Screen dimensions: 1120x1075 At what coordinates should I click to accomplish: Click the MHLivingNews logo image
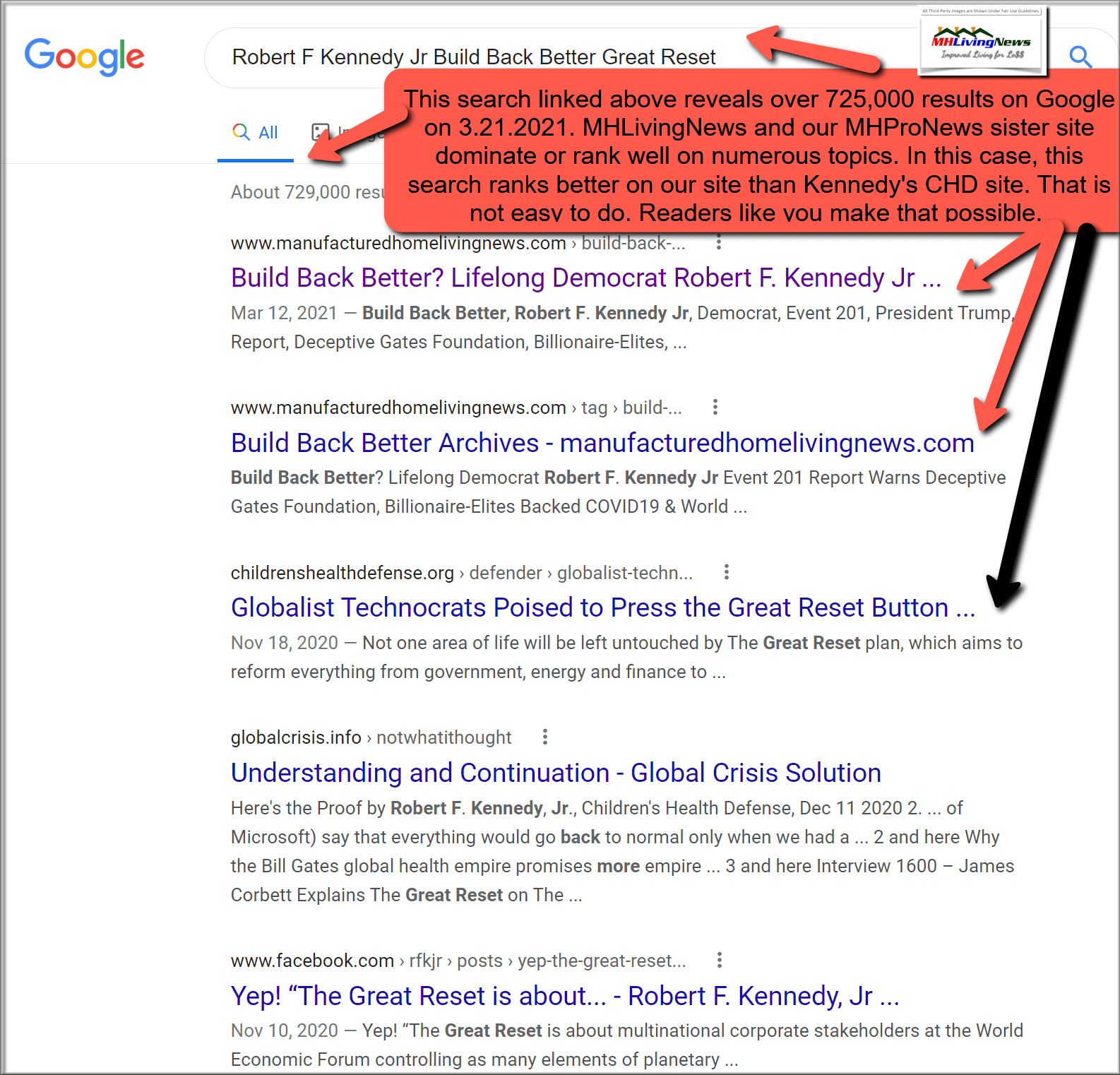click(982, 44)
